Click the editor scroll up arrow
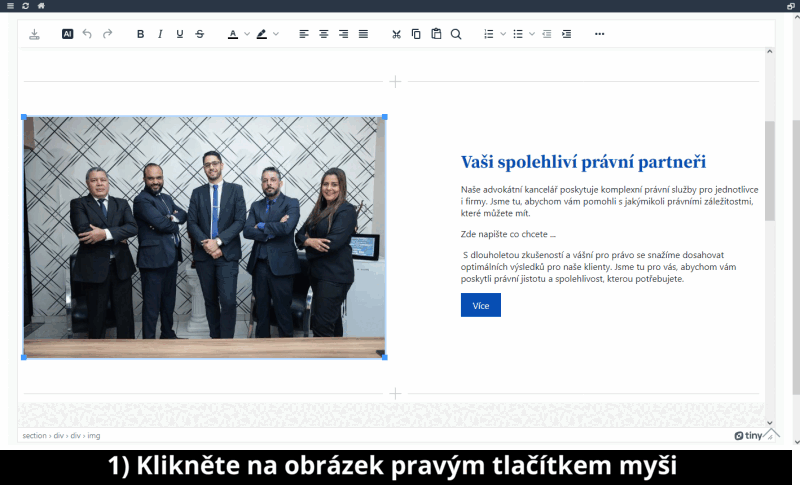Image resolution: width=800 pixels, height=485 pixels. 769,52
